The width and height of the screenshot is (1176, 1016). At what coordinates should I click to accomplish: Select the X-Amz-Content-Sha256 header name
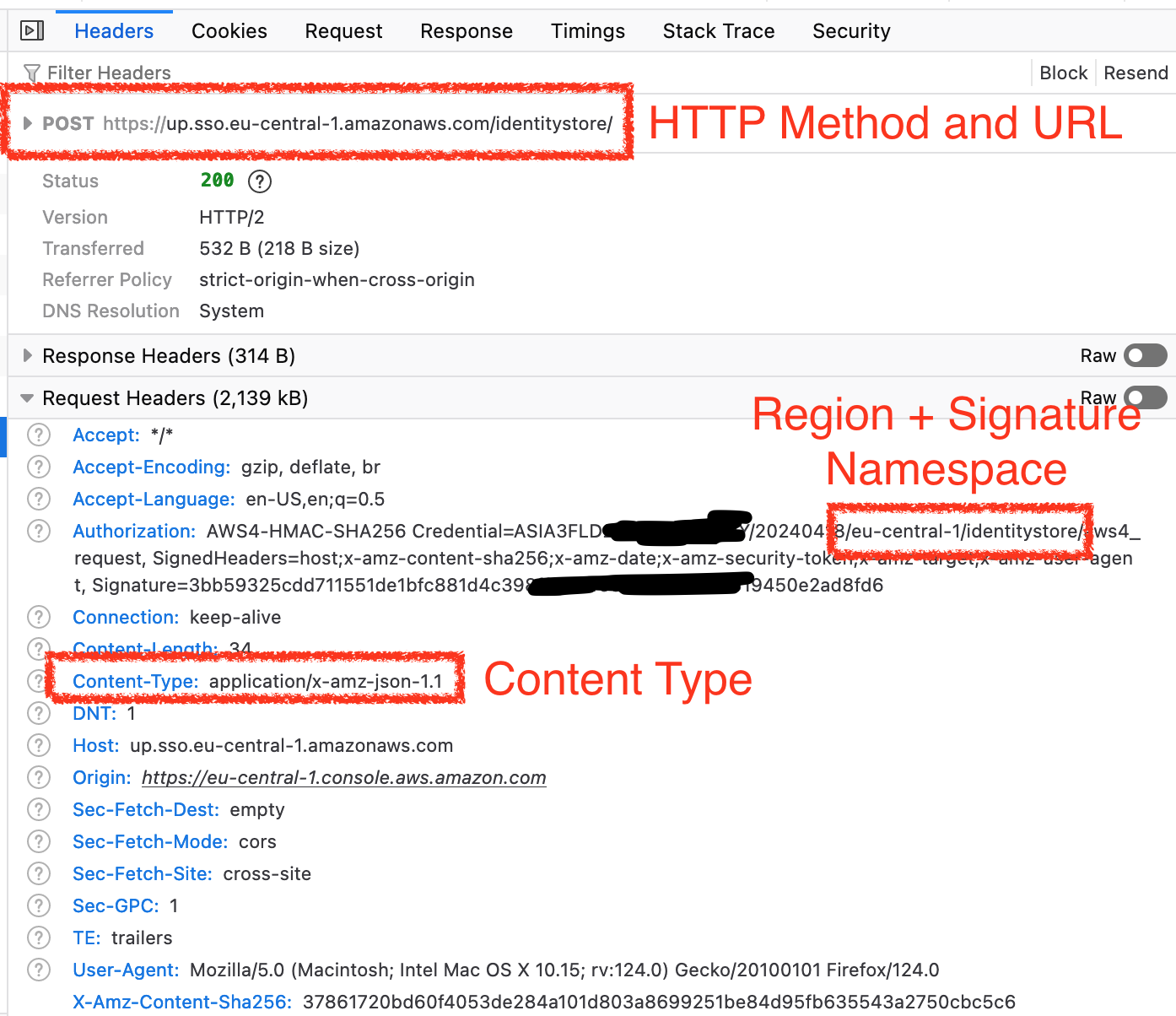[182, 1002]
